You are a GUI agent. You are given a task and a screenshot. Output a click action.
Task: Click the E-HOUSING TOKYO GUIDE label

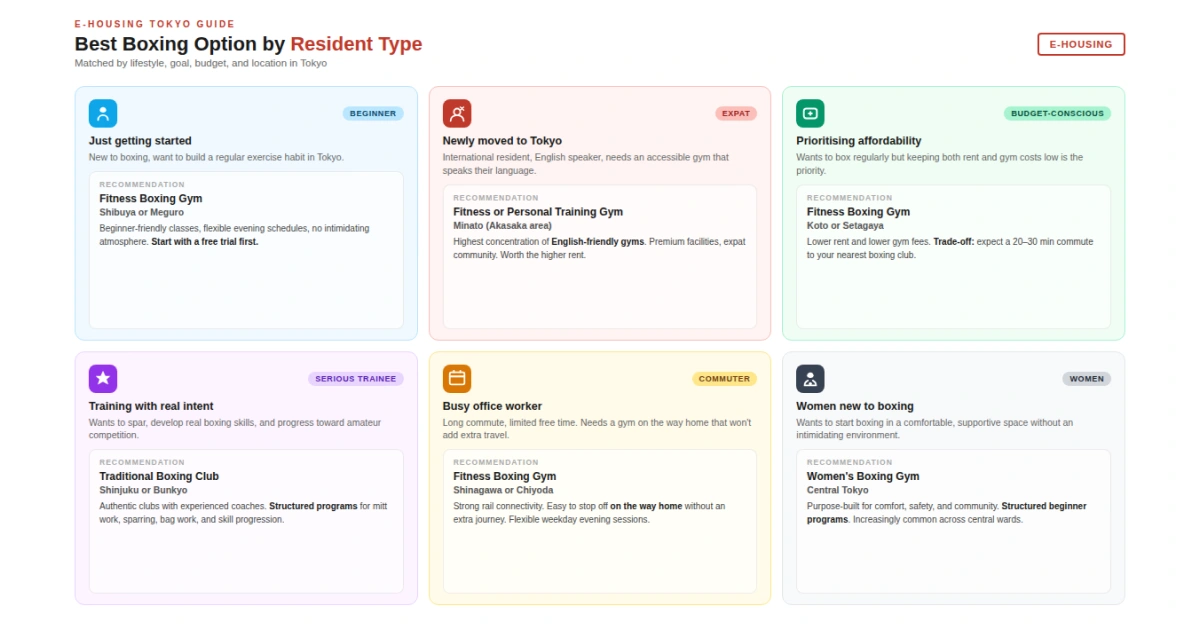pos(155,24)
